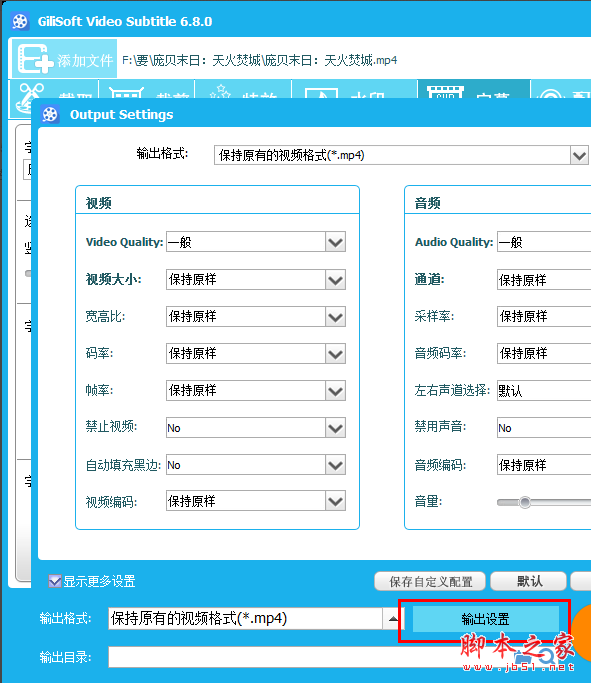591x683 pixels.
Task: Click the 添加文件 button label
Action: point(85,60)
